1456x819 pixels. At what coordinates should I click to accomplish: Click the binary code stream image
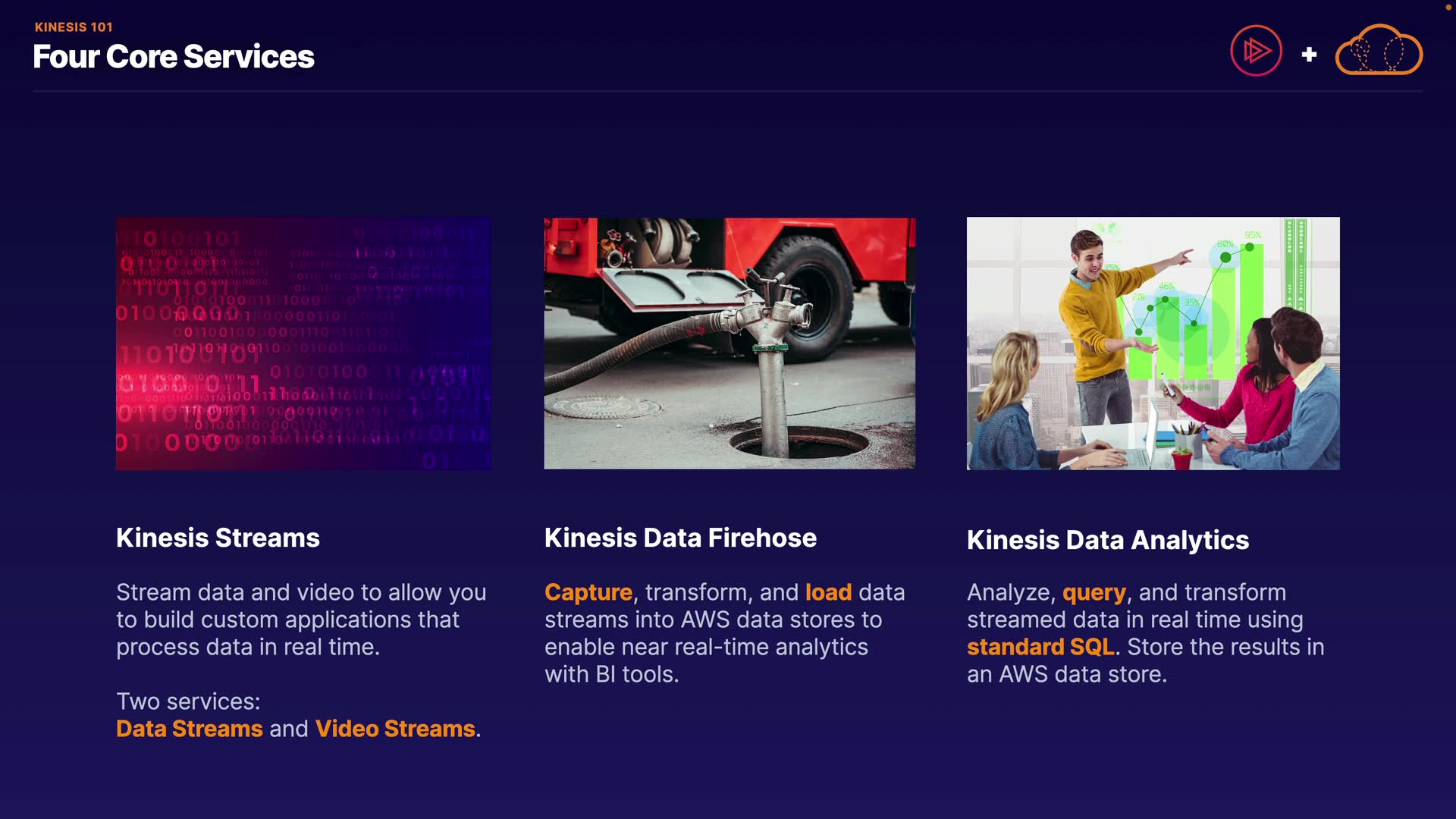tap(303, 343)
